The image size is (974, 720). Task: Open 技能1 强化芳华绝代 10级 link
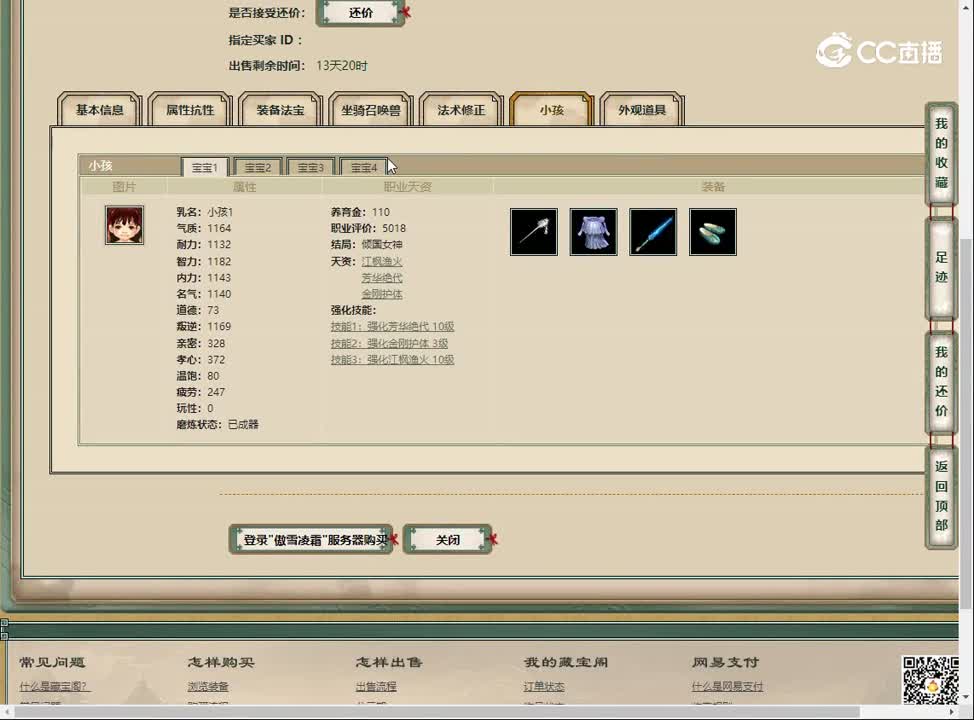pyautogui.click(x=393, y=326)
